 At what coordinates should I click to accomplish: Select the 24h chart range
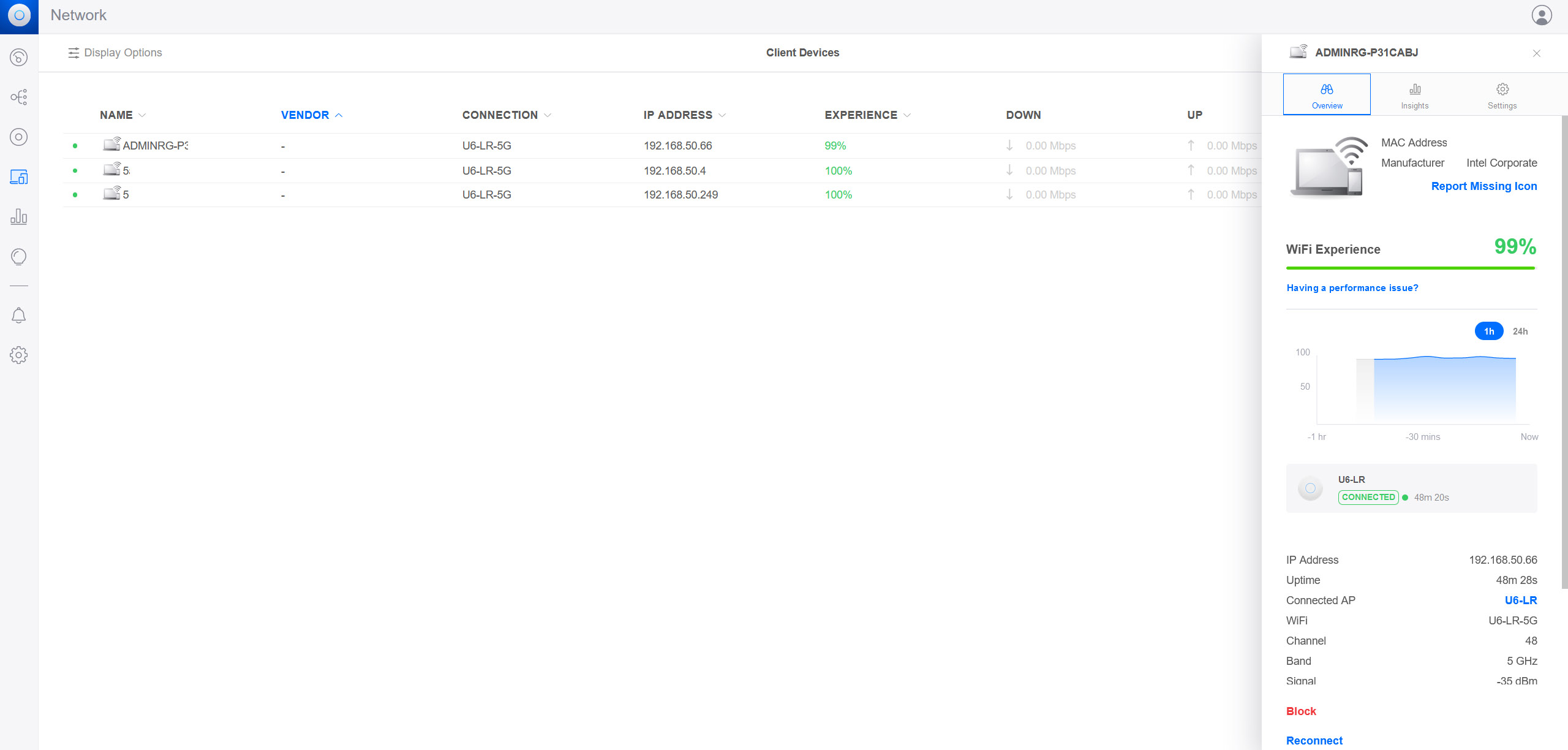pyautogui.click(x=1520, y=331)
